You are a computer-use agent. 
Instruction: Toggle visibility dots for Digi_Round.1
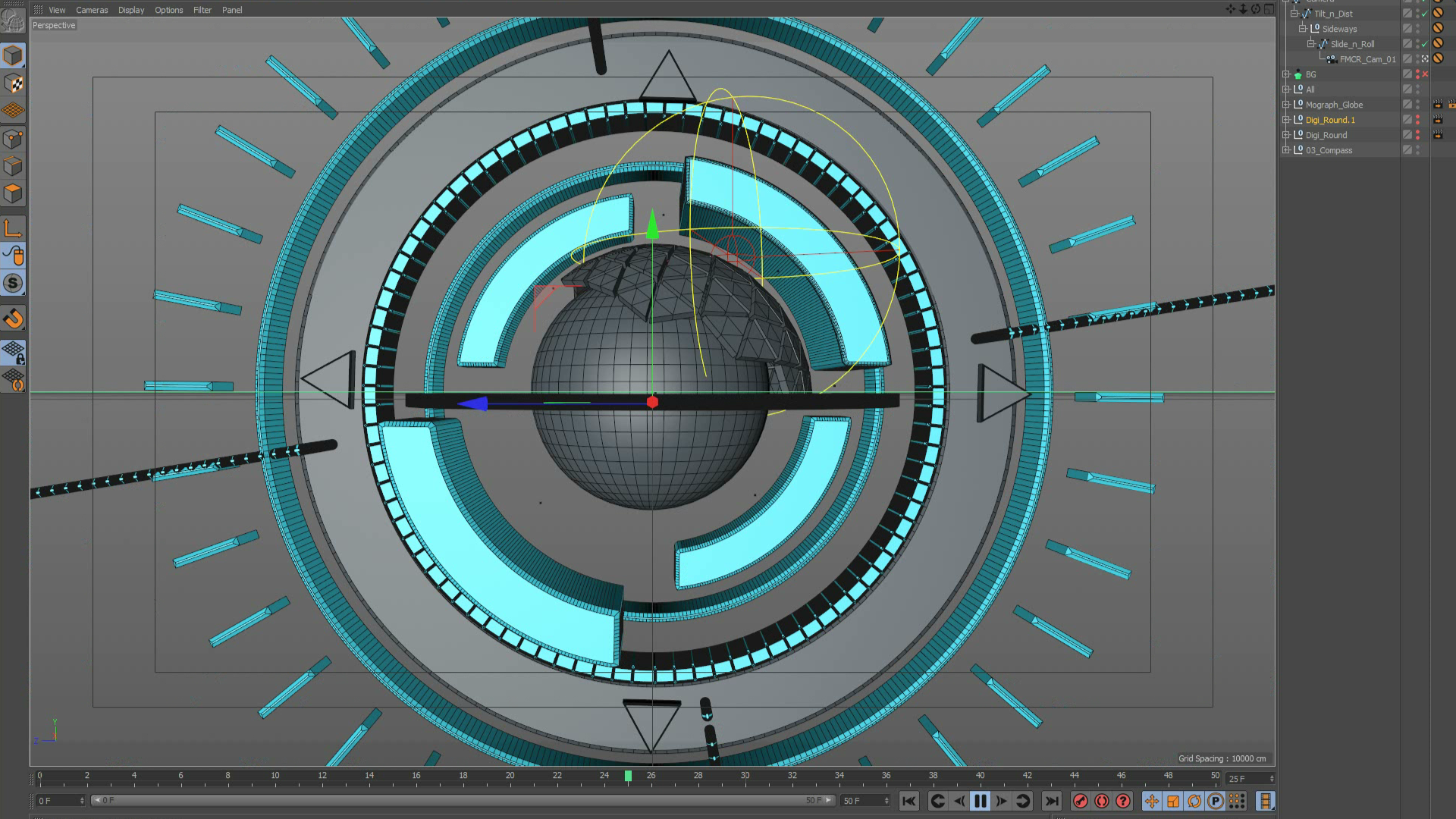[x=1417, y=120]
